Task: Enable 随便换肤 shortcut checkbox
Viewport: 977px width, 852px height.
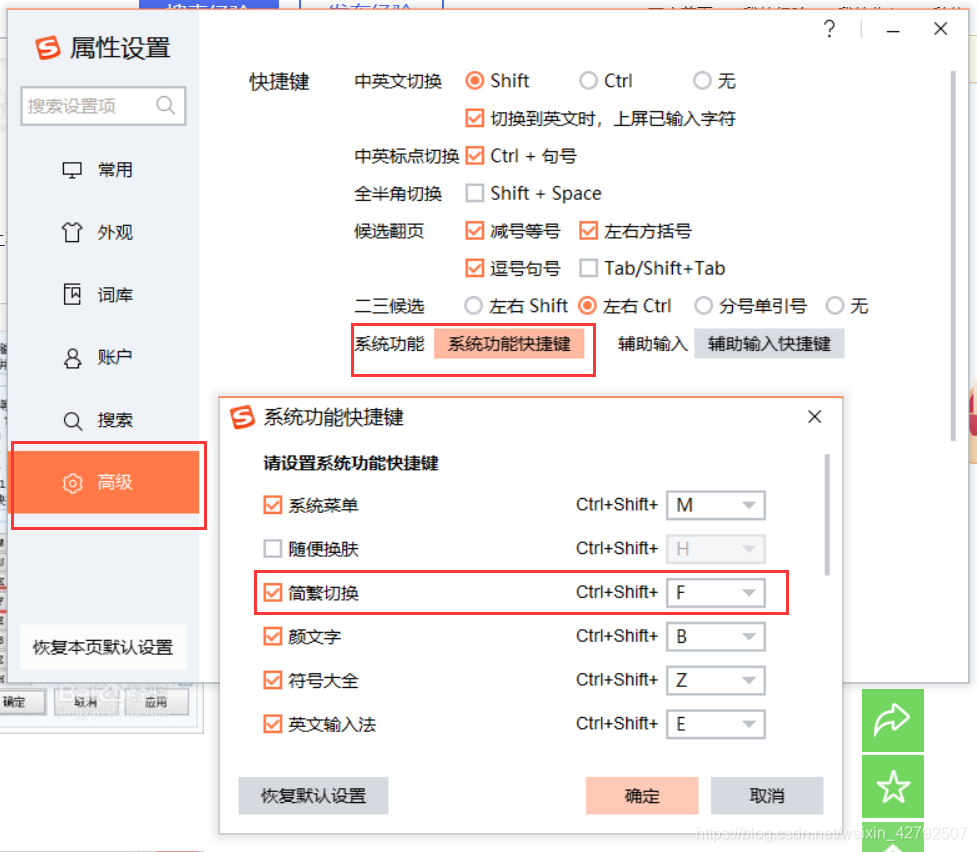Action: point(272,548)
